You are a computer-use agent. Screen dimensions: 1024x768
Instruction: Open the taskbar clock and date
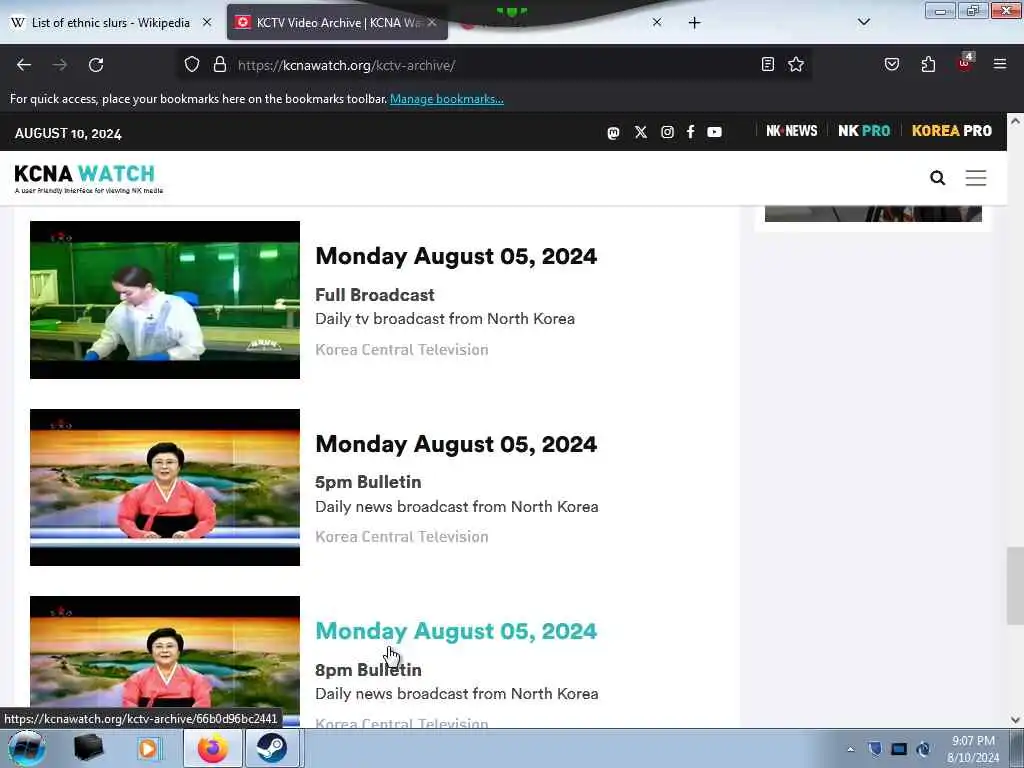point(973,749)
